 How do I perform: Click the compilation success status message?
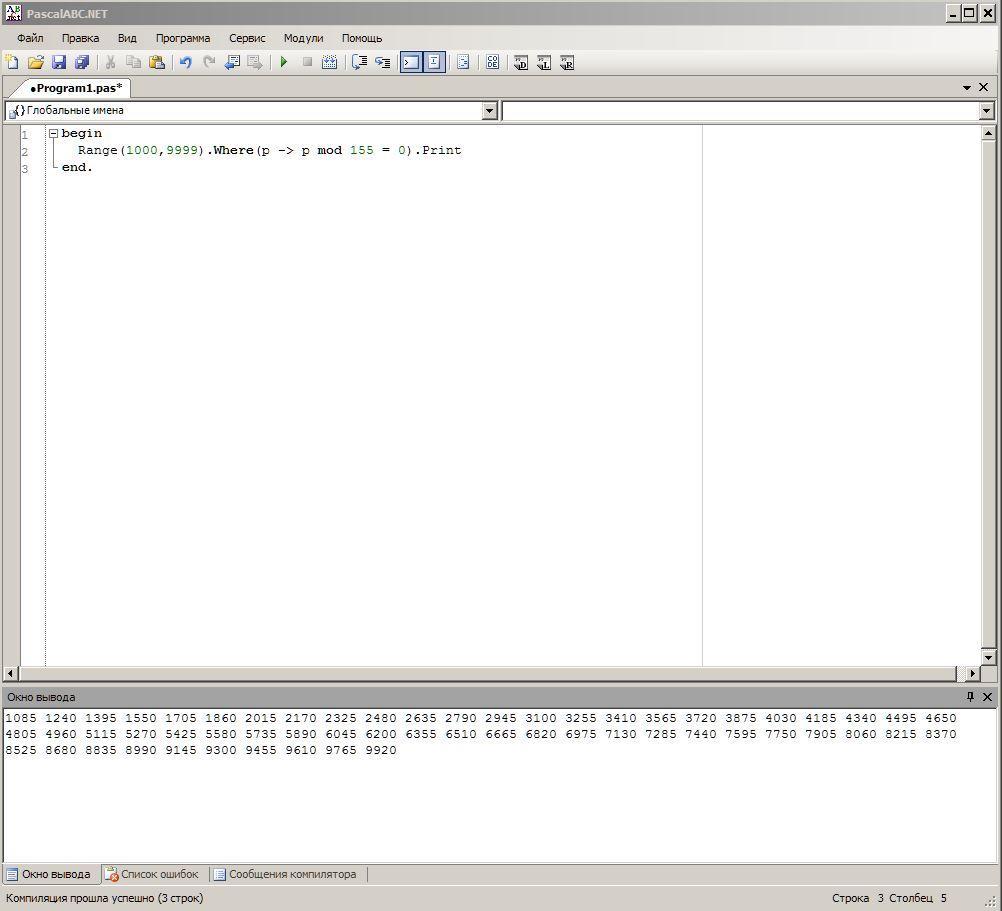coord(104,898)
